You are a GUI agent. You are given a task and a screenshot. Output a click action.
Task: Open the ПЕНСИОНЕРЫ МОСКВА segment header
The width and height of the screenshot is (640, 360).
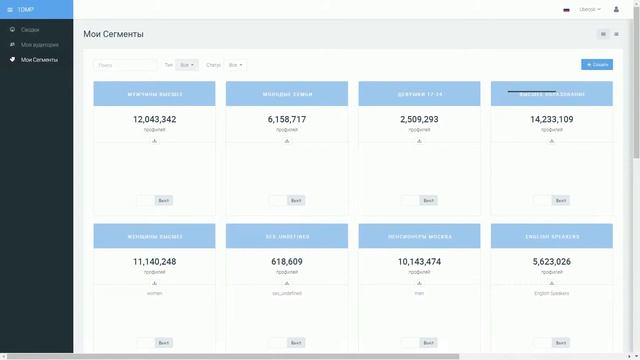point(419,236)
